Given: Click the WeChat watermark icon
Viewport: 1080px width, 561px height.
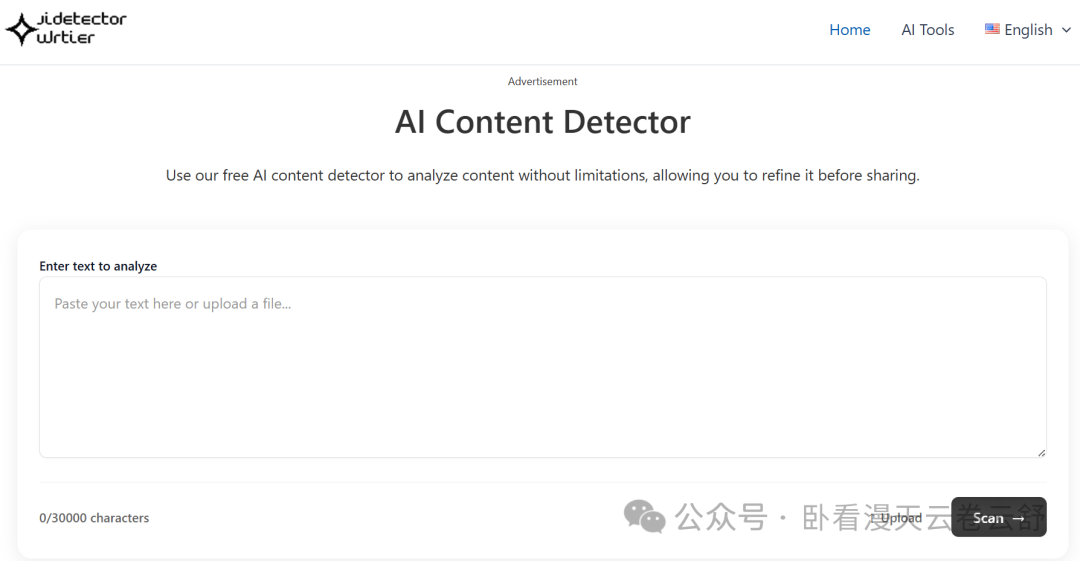Looking at the screenshot, I should click(644, 517).
